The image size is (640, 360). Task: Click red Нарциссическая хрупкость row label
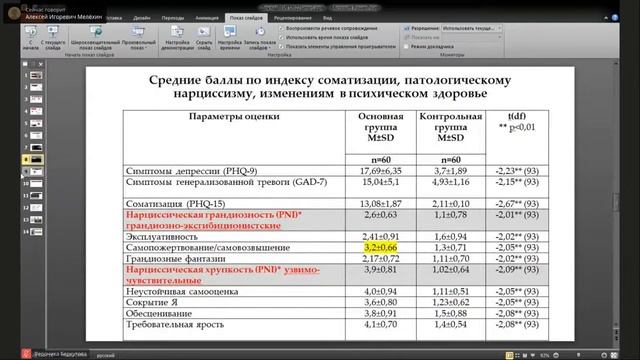point(223,275)
